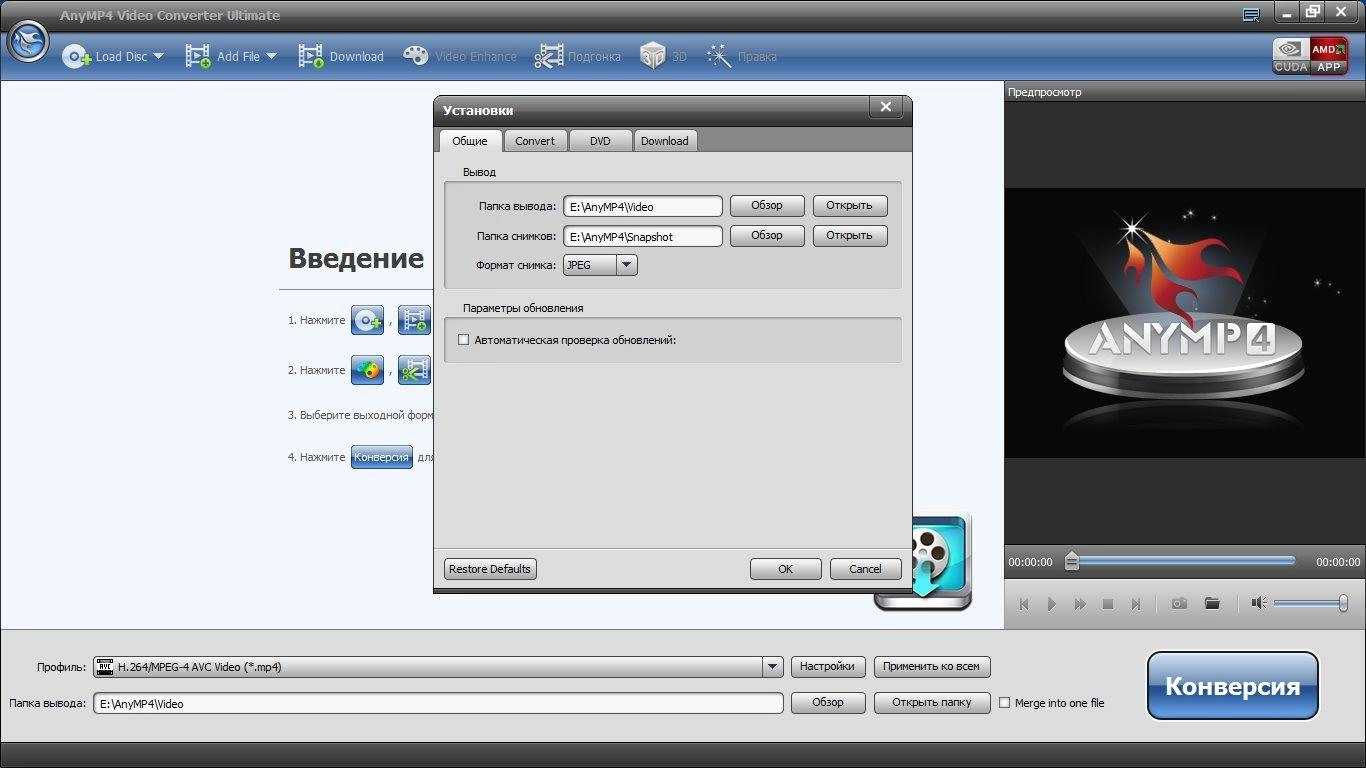Expand the Add File dropdown arrow
This screenshot has height=768, width=1366.
click(x=271, y=57)
